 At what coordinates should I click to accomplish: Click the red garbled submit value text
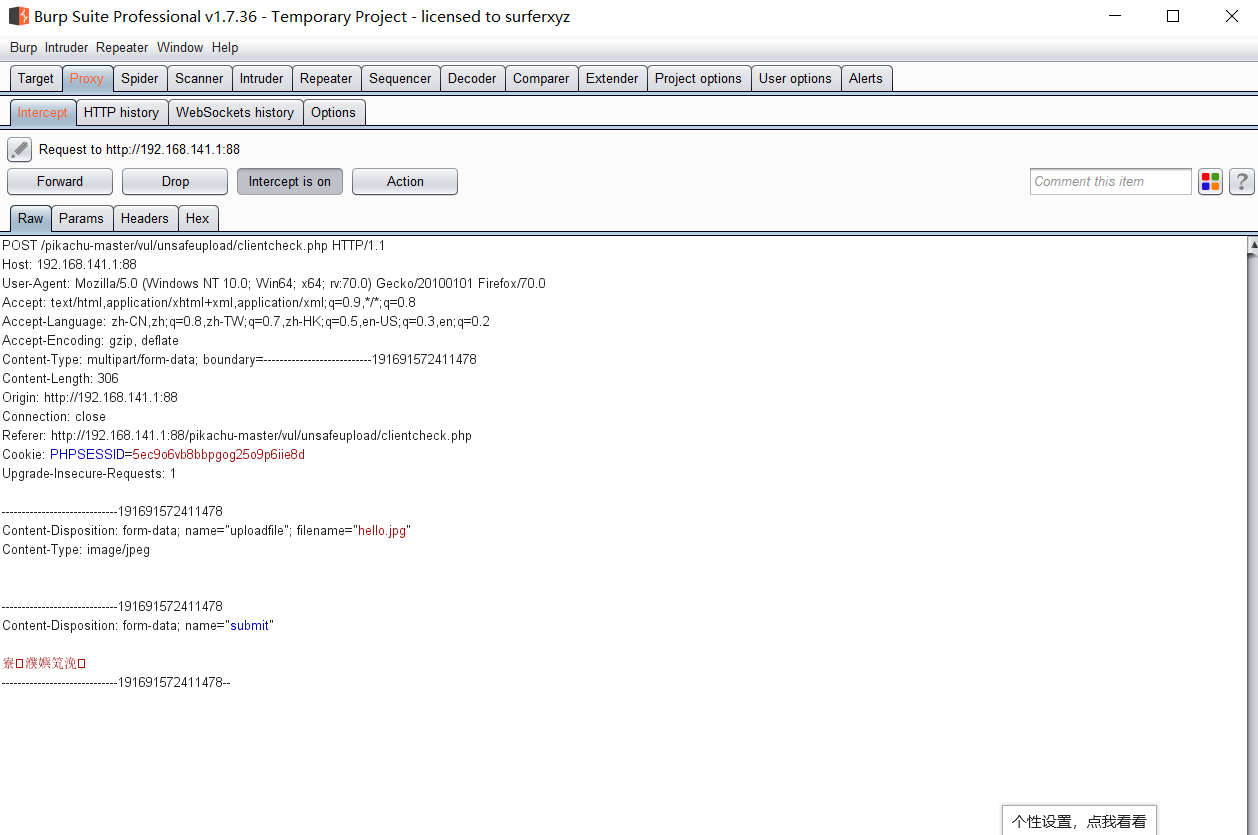45,663
